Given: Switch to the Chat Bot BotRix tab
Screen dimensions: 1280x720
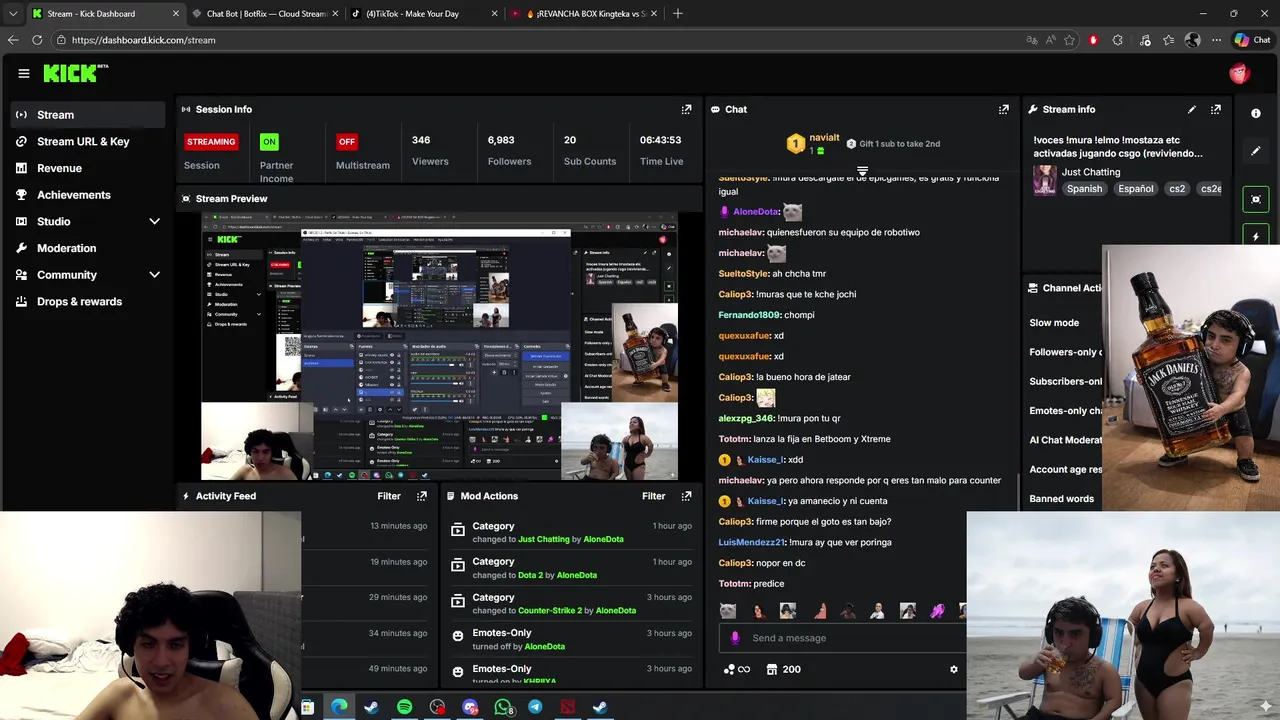Looking at the screenshot, I should [x=265, y=14].
